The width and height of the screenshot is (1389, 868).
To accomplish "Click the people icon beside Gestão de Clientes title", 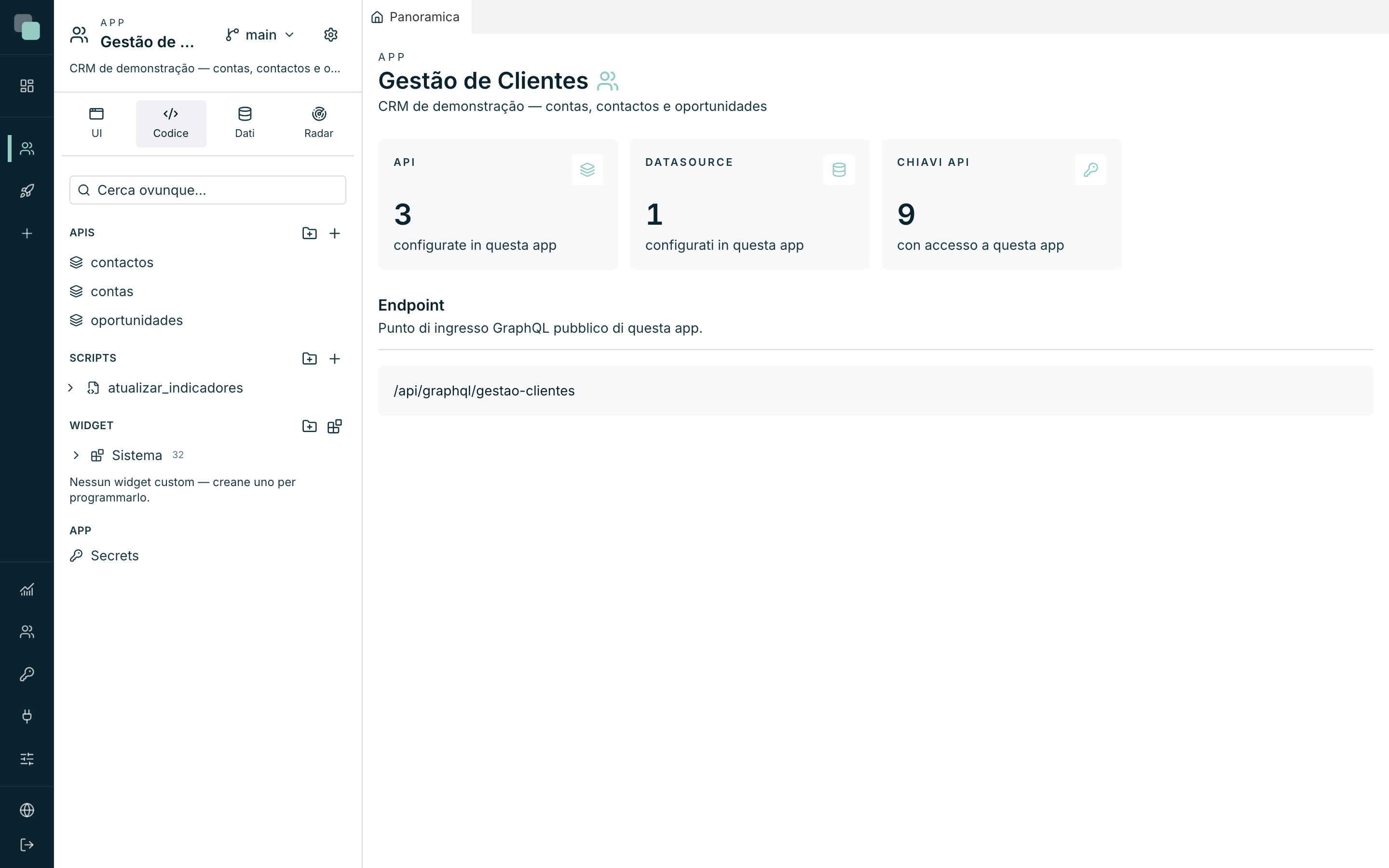I will point(608,81).
